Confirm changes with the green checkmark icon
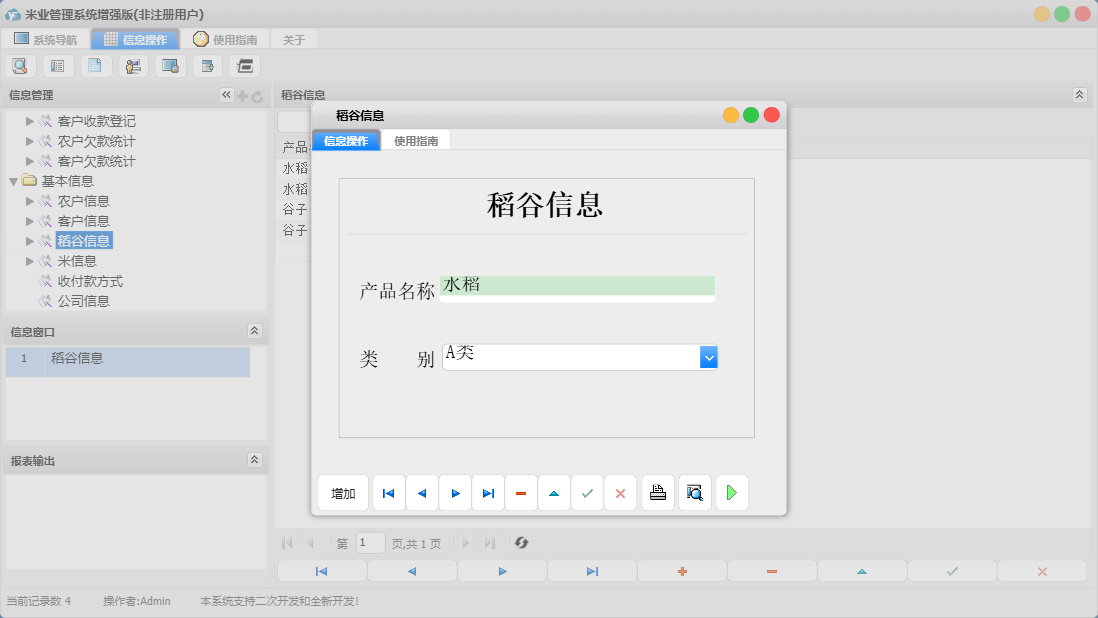This screenshot has height=618, width=1098. [x=587, y=492]
